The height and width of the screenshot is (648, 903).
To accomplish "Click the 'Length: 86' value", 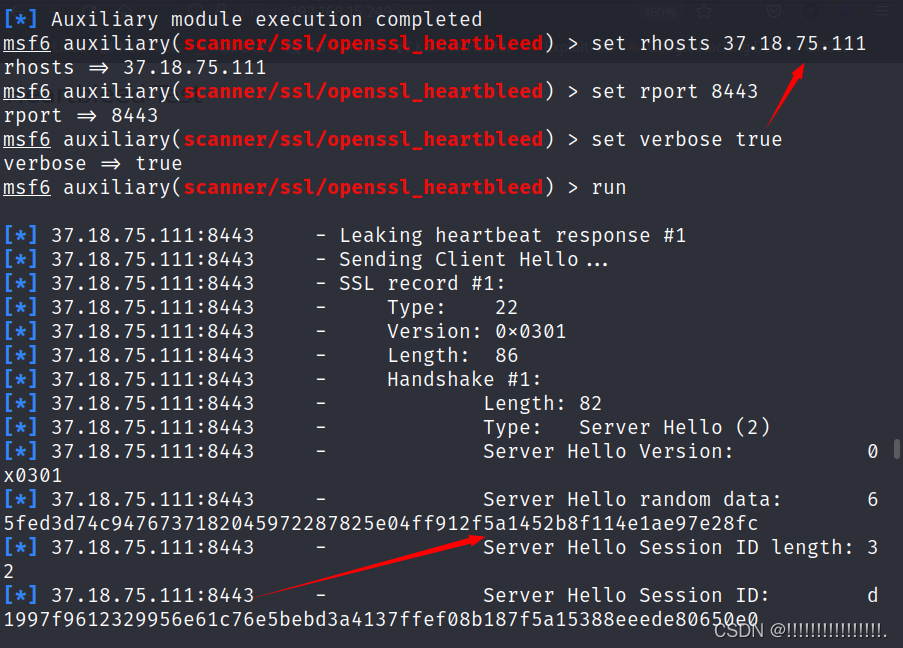I will [453, 356].
